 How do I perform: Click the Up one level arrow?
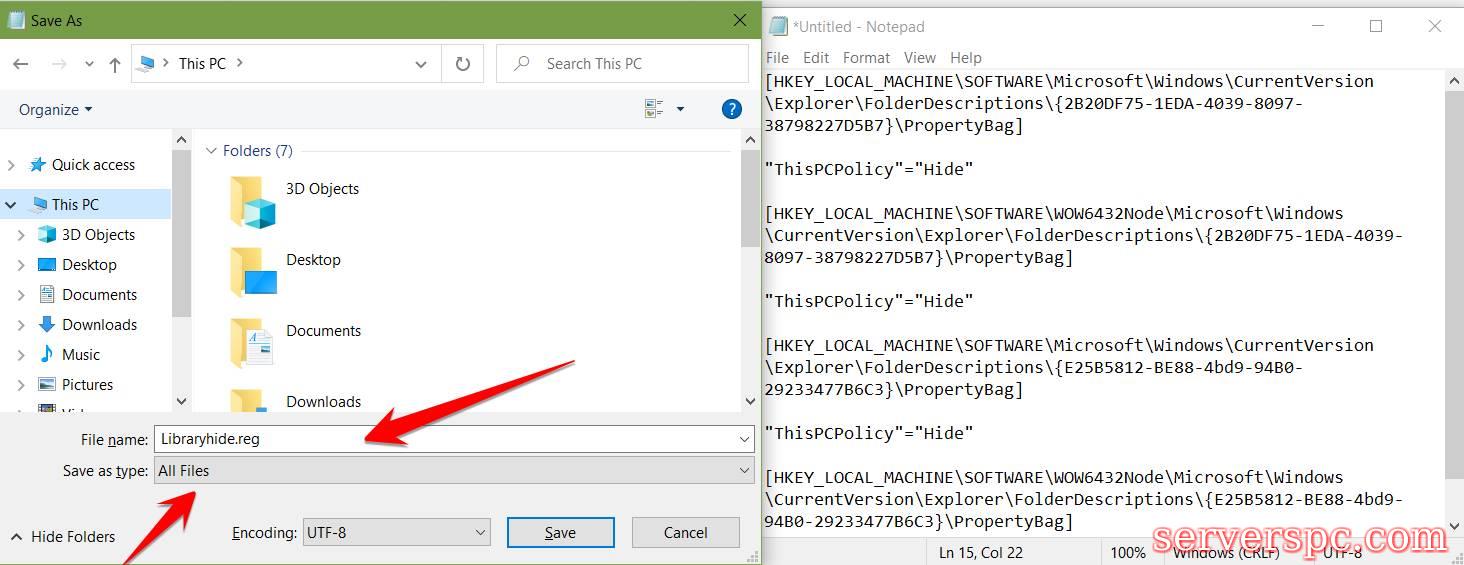[x=115, y=64]
